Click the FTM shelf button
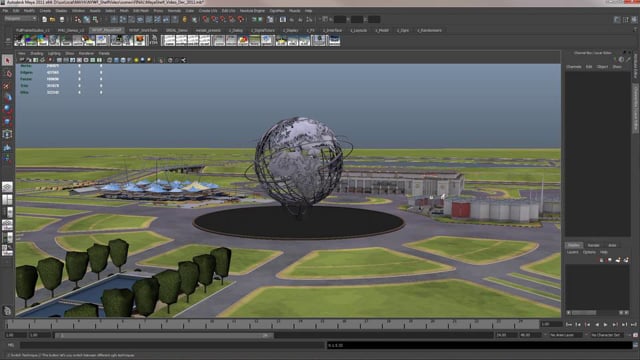This screenshot has width=640, height=360. click(153, 40)
